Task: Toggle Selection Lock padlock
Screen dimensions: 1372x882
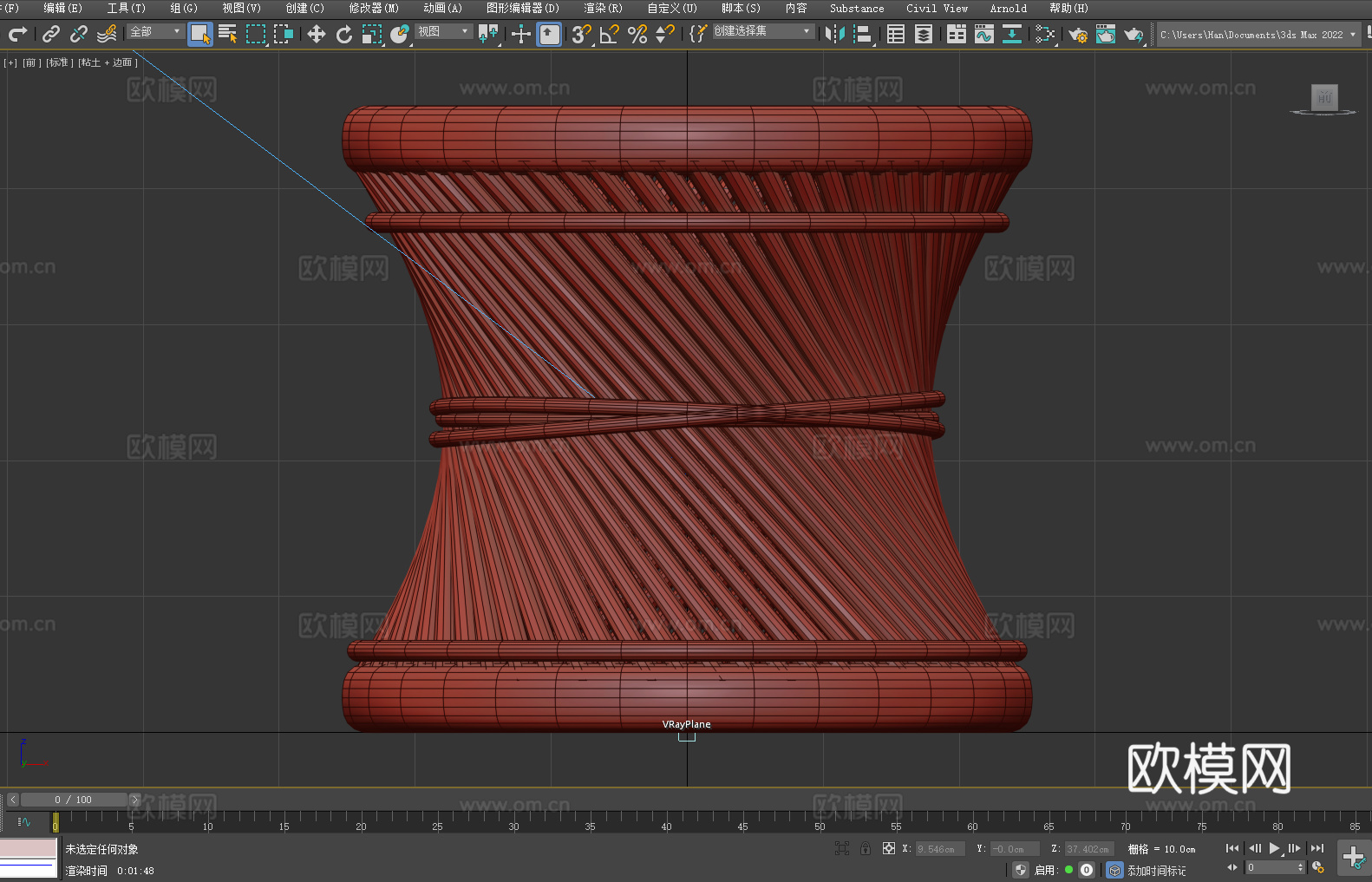Action: (866, 849)
